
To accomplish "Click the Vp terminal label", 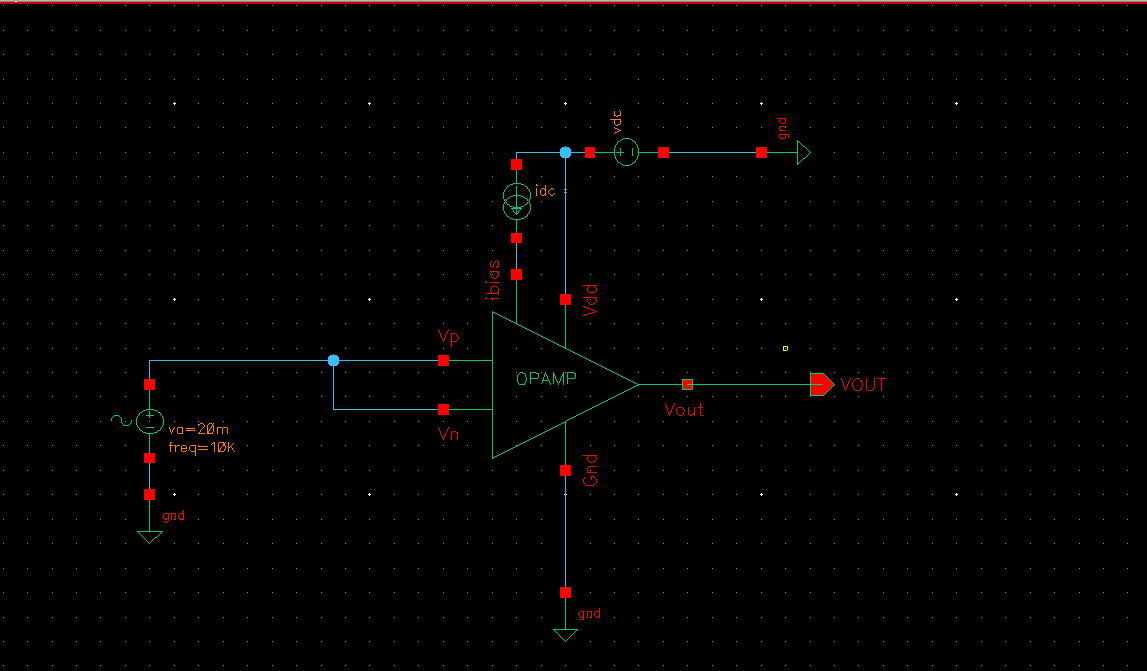I will click(448, 337).
